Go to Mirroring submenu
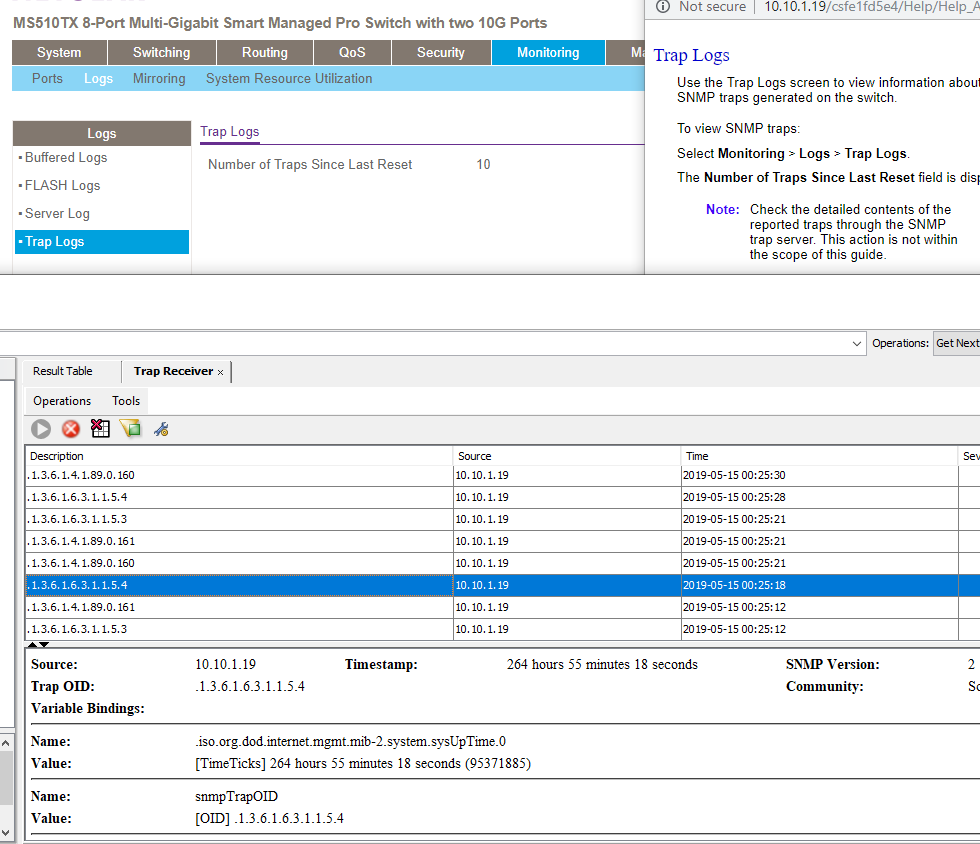 pyautogui.click(x=159, y=79)
